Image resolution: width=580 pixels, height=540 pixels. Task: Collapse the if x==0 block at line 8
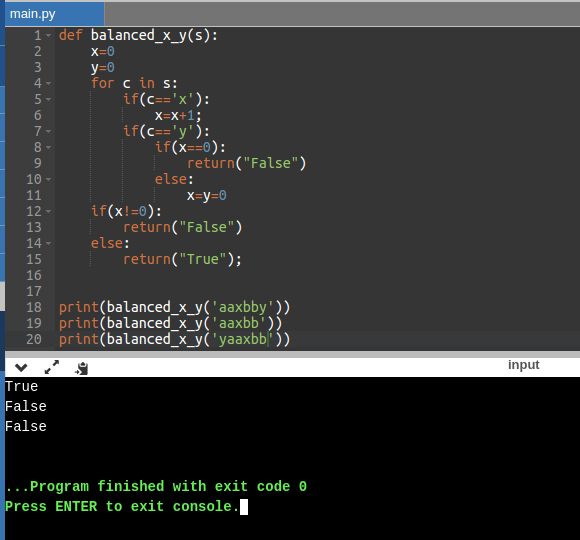coord(48,148)
